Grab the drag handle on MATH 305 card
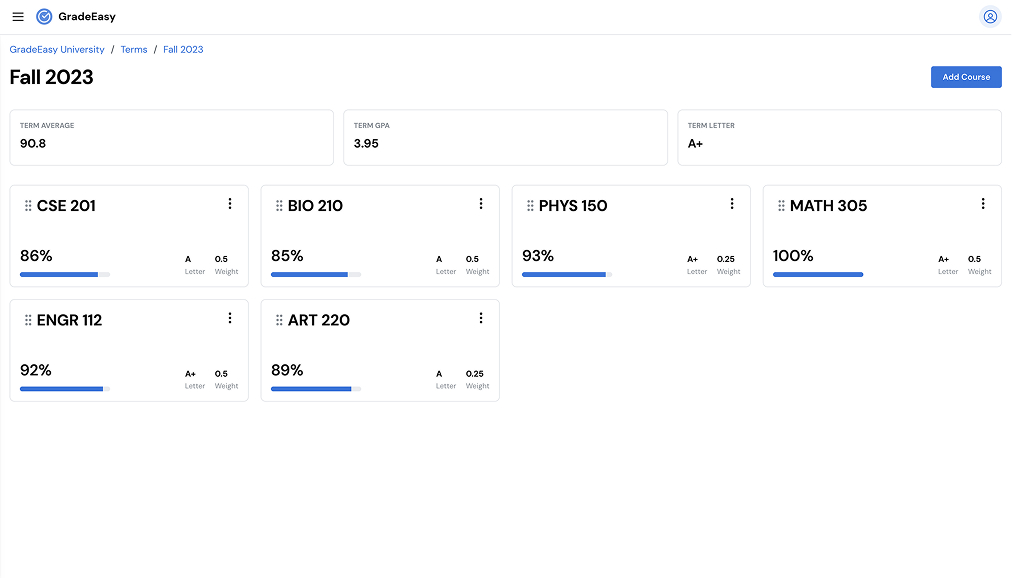 point(780,205)
